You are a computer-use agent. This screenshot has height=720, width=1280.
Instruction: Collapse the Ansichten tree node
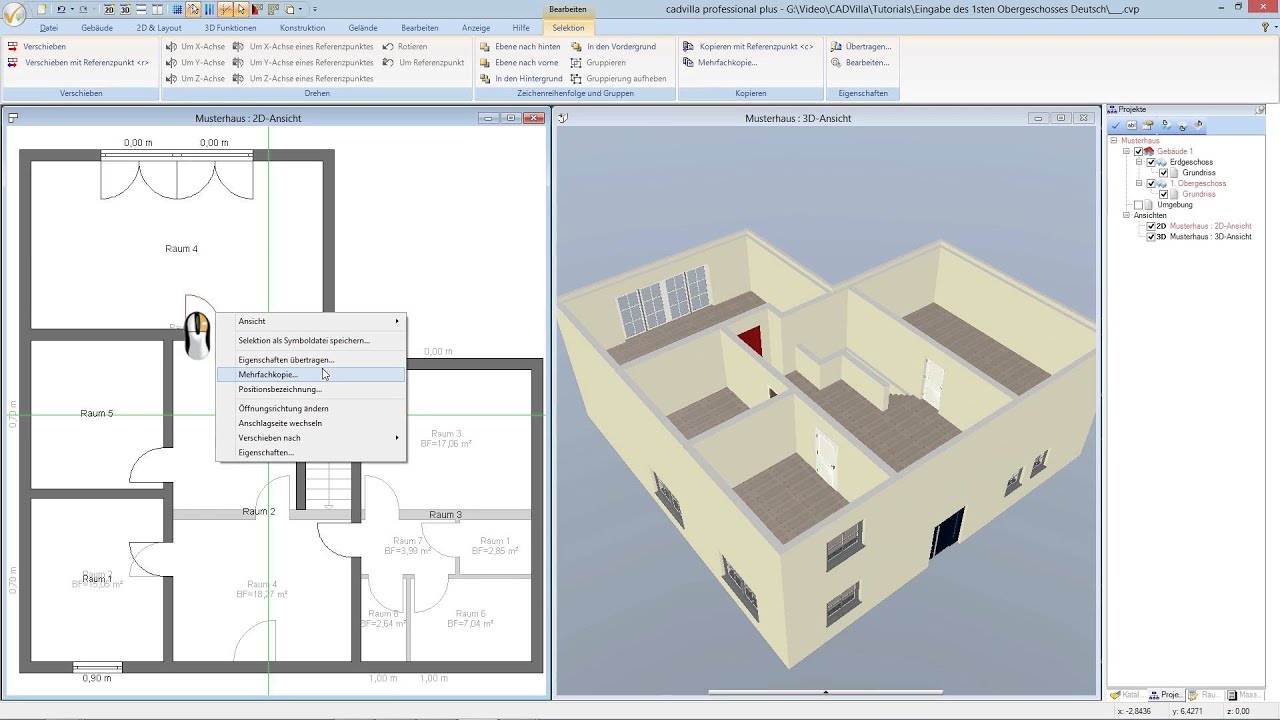[x=1126, y=215]
